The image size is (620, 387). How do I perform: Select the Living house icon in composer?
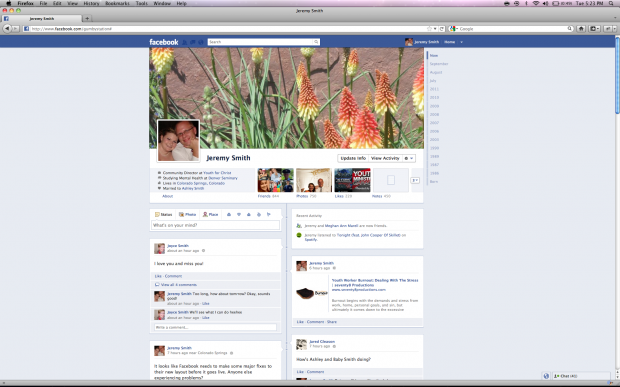249,214
